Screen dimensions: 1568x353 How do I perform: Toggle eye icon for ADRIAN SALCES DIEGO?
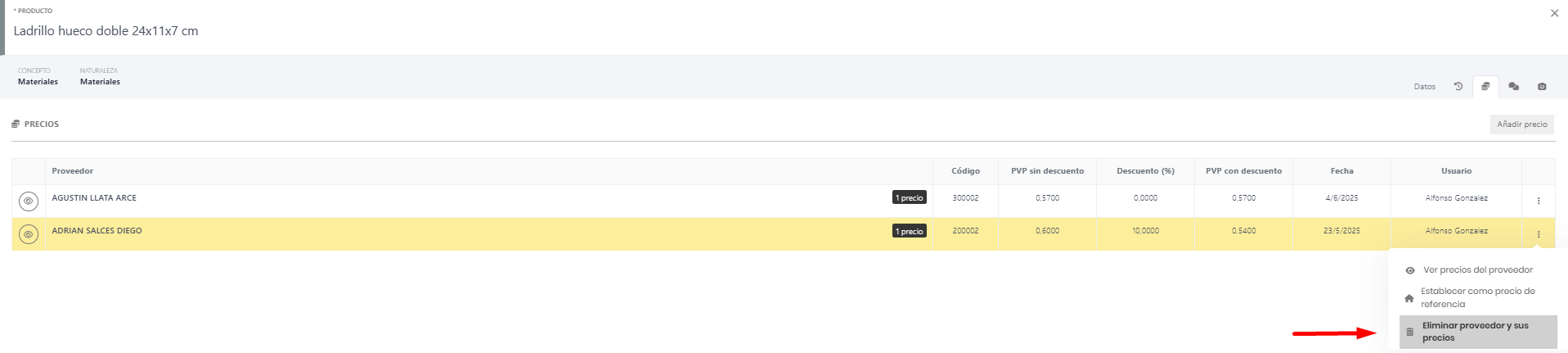[x=29, y=234]
